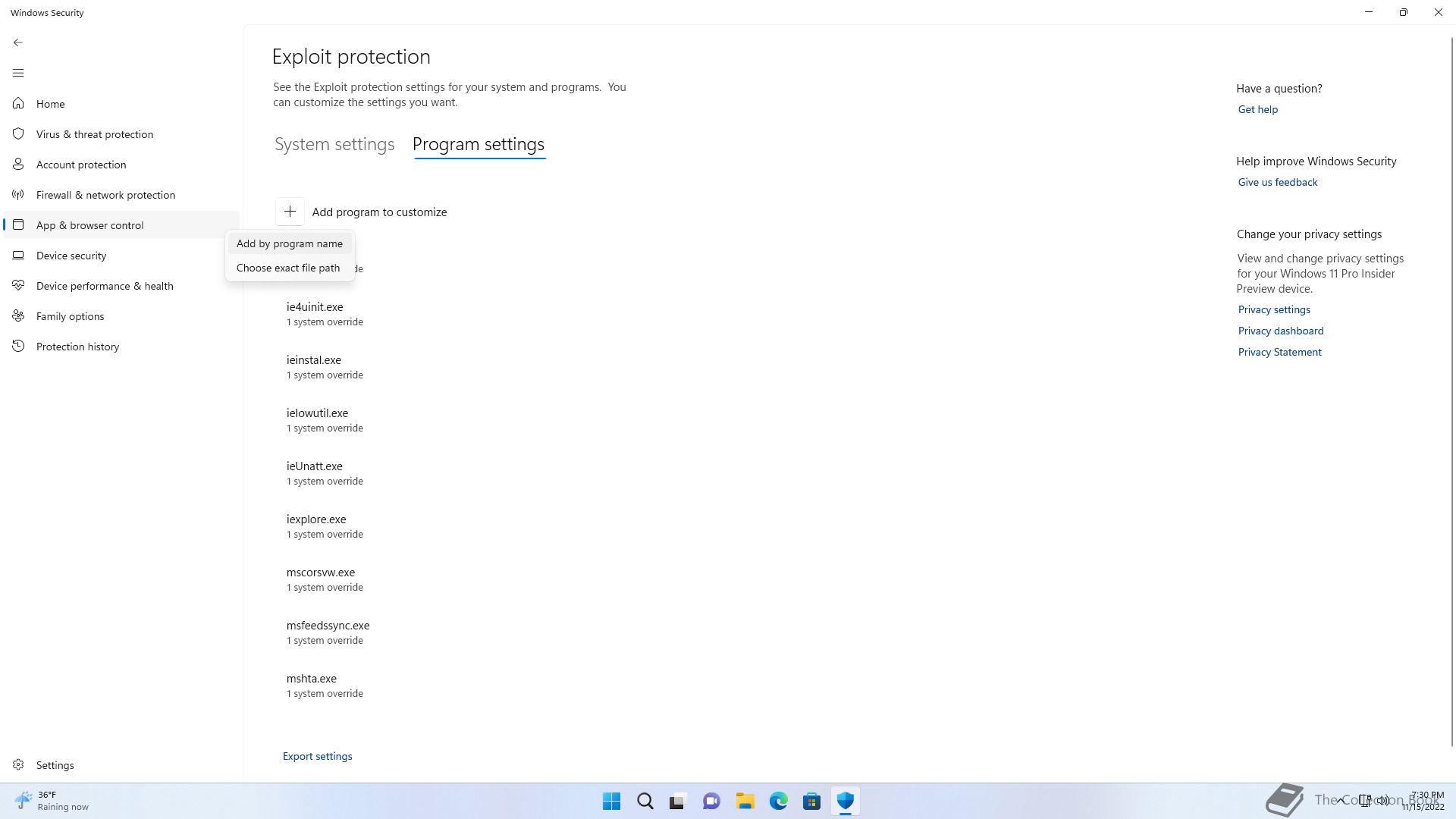Screen dimensions: 1456x819
Task: Click Give us feedback link
Action: click(1278, 182)
